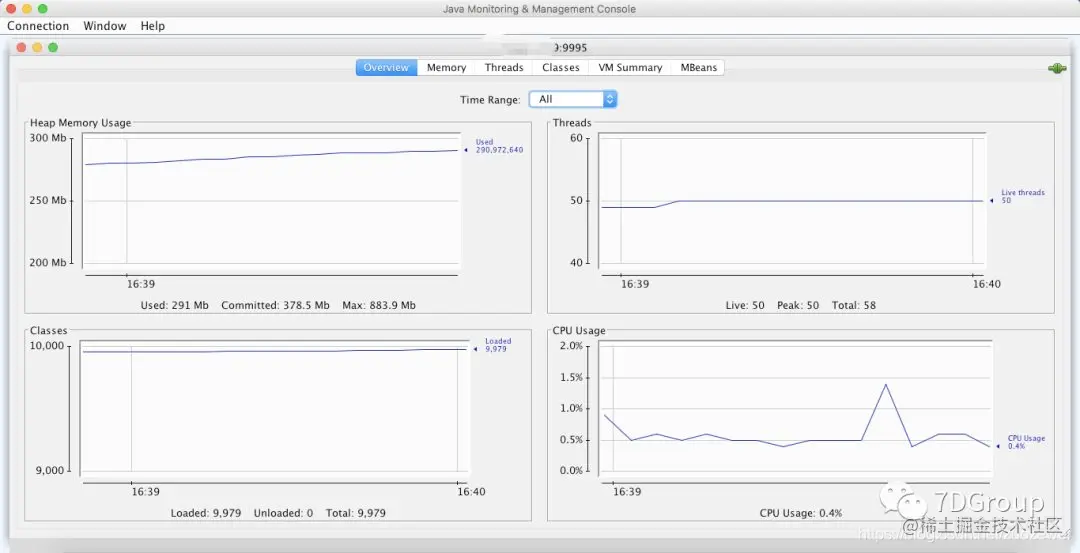Close the inner :9995 connection window
This screenshot has width=1080, height=553.
[x=21, y=48]
